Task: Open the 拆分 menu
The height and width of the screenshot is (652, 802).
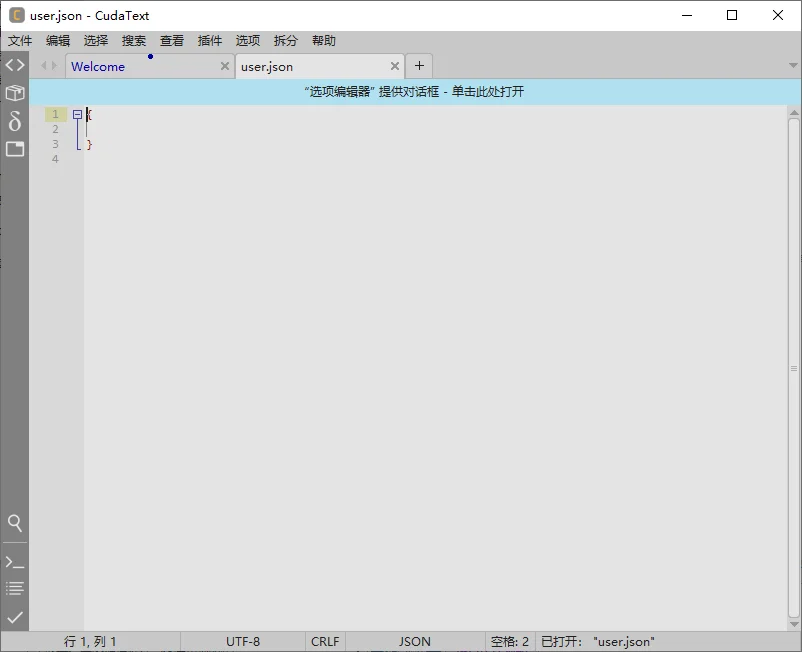Action: 286,41
